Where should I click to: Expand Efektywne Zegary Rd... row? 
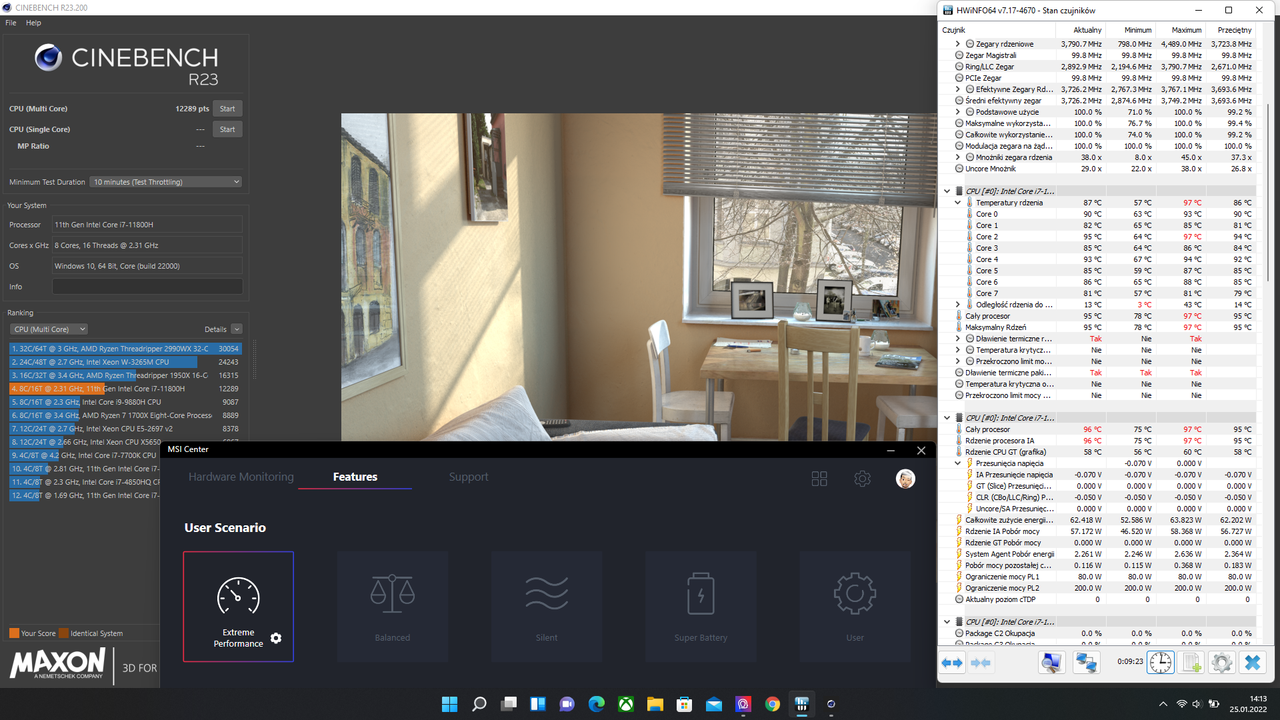point(958,89)
